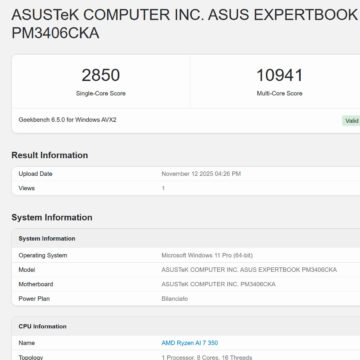Select the 1 Processor, 8 Cores, 16 Threads value
Viewport: 360px width, 360px height.
(x=207, y=357)
